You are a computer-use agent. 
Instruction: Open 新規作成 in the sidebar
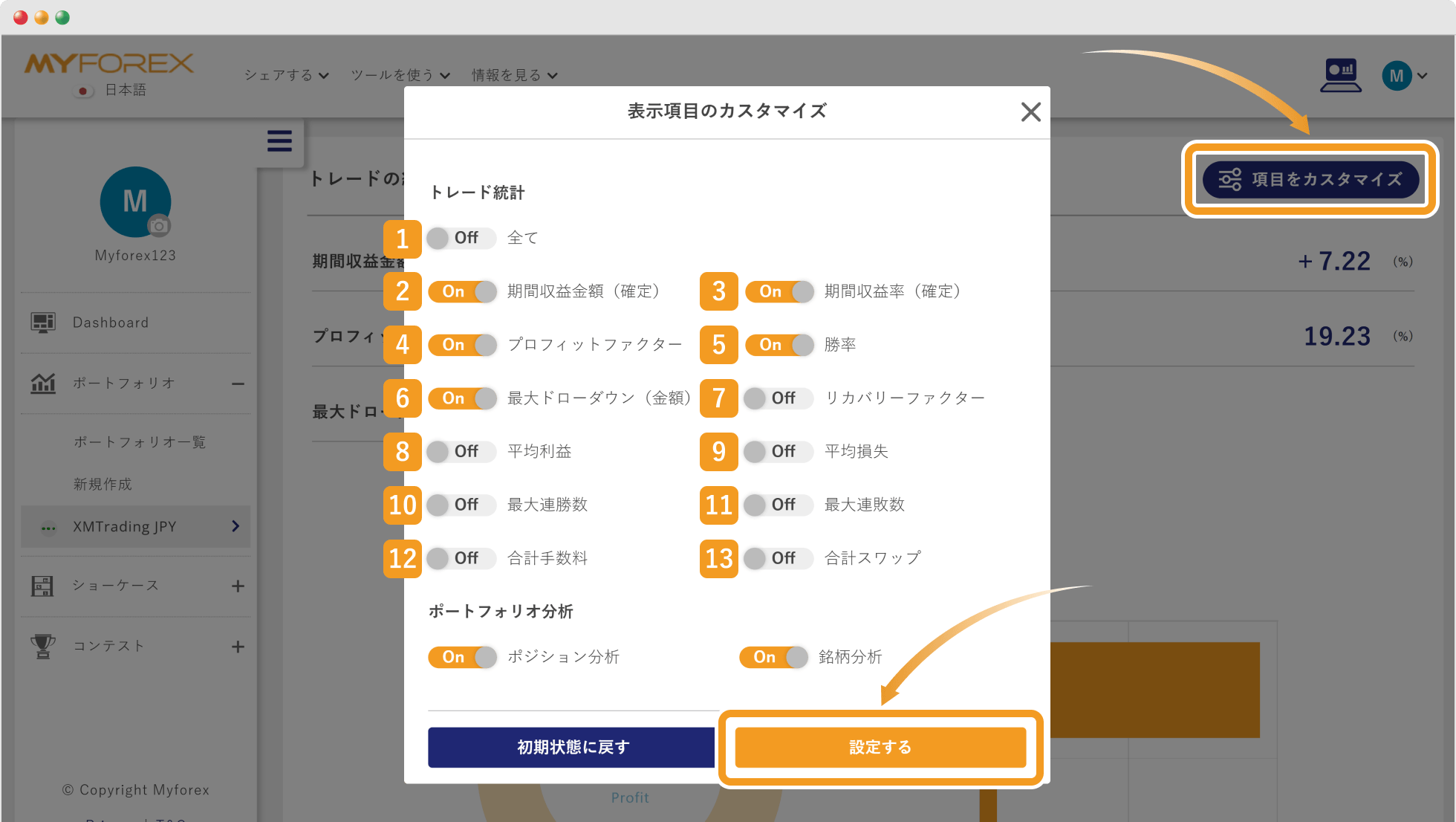point(103,485)
